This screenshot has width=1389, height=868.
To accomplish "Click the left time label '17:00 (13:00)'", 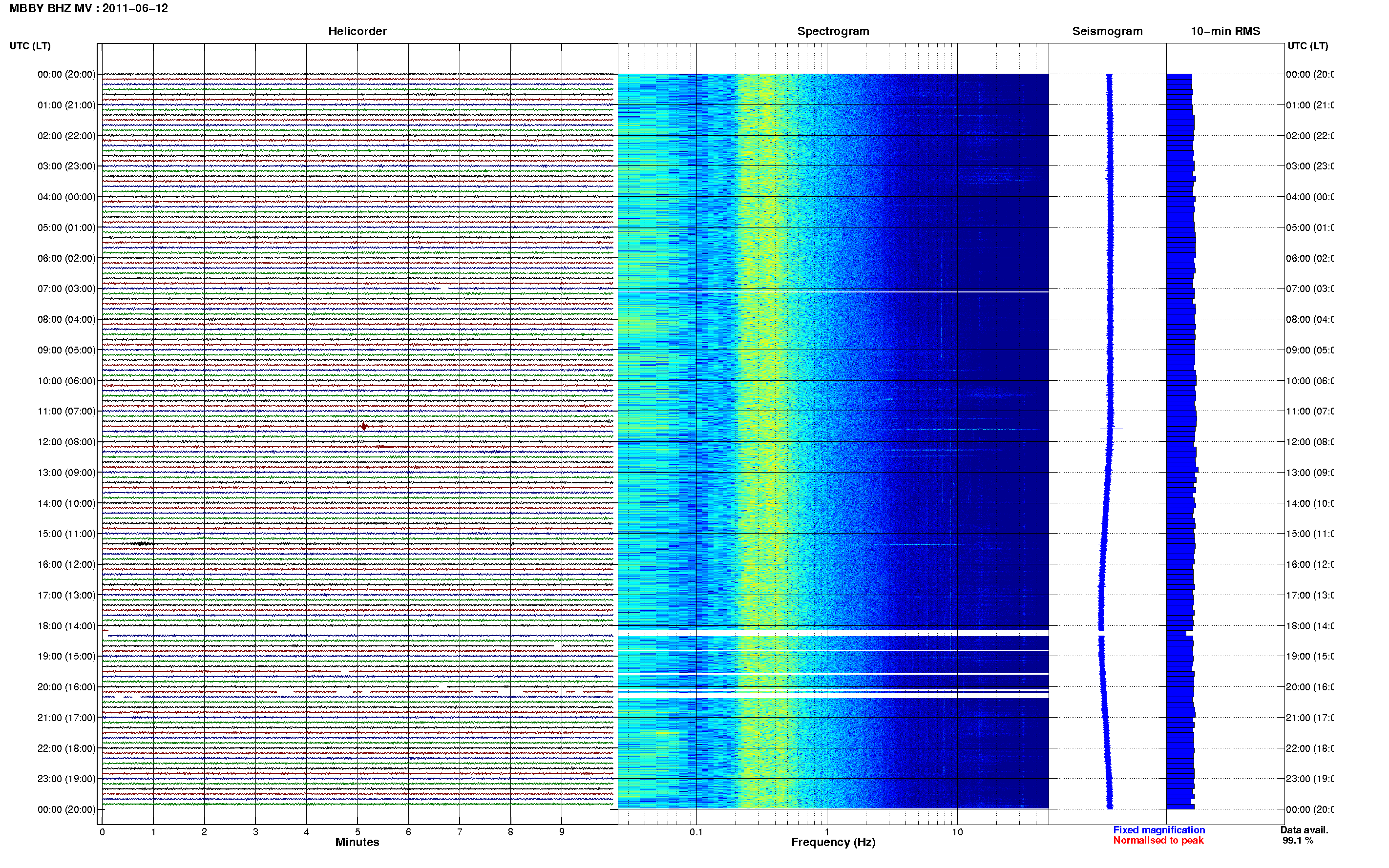I will click(x=66, y=595).
